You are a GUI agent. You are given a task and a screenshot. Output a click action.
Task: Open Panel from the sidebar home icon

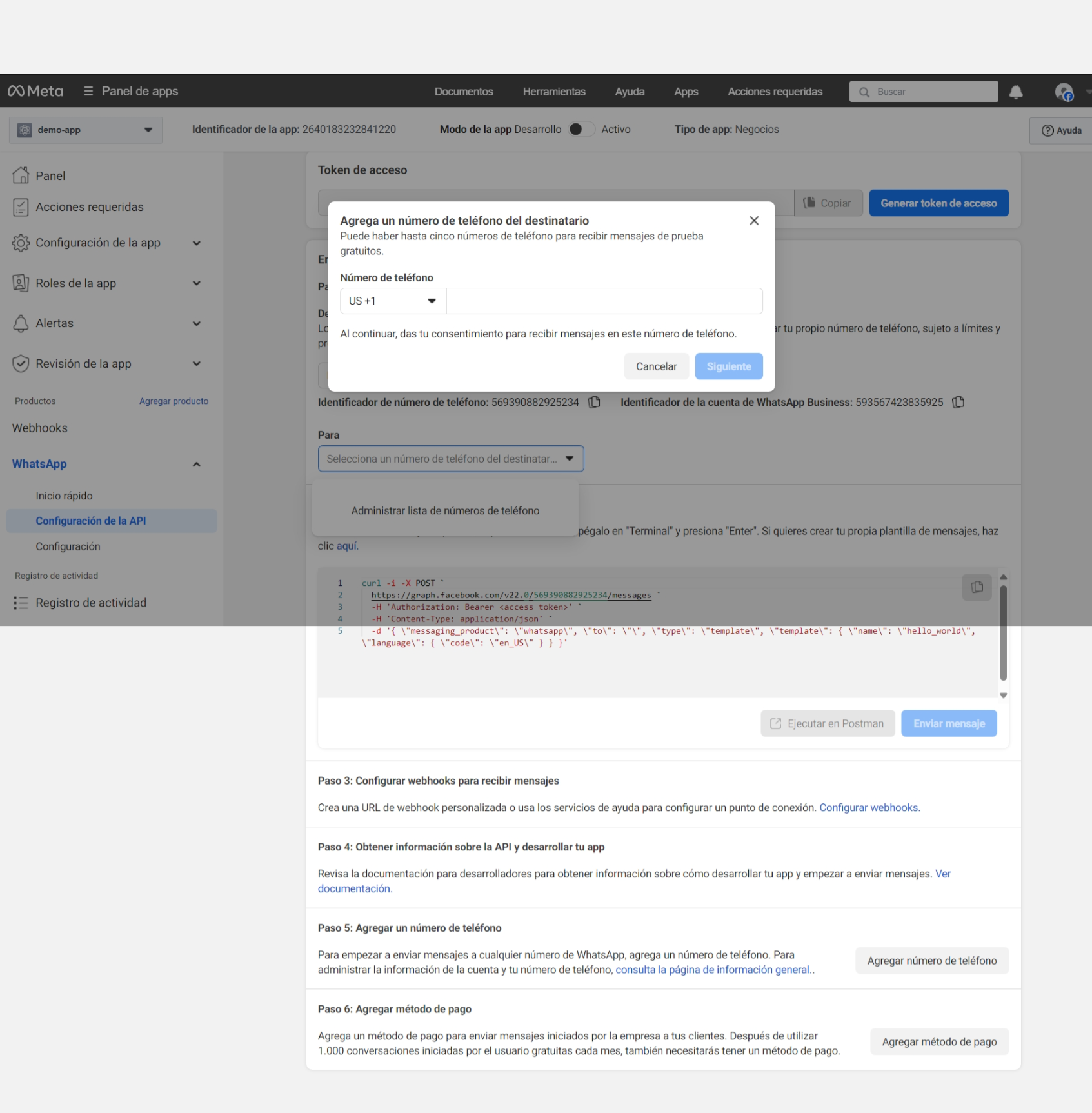[21, 175]
